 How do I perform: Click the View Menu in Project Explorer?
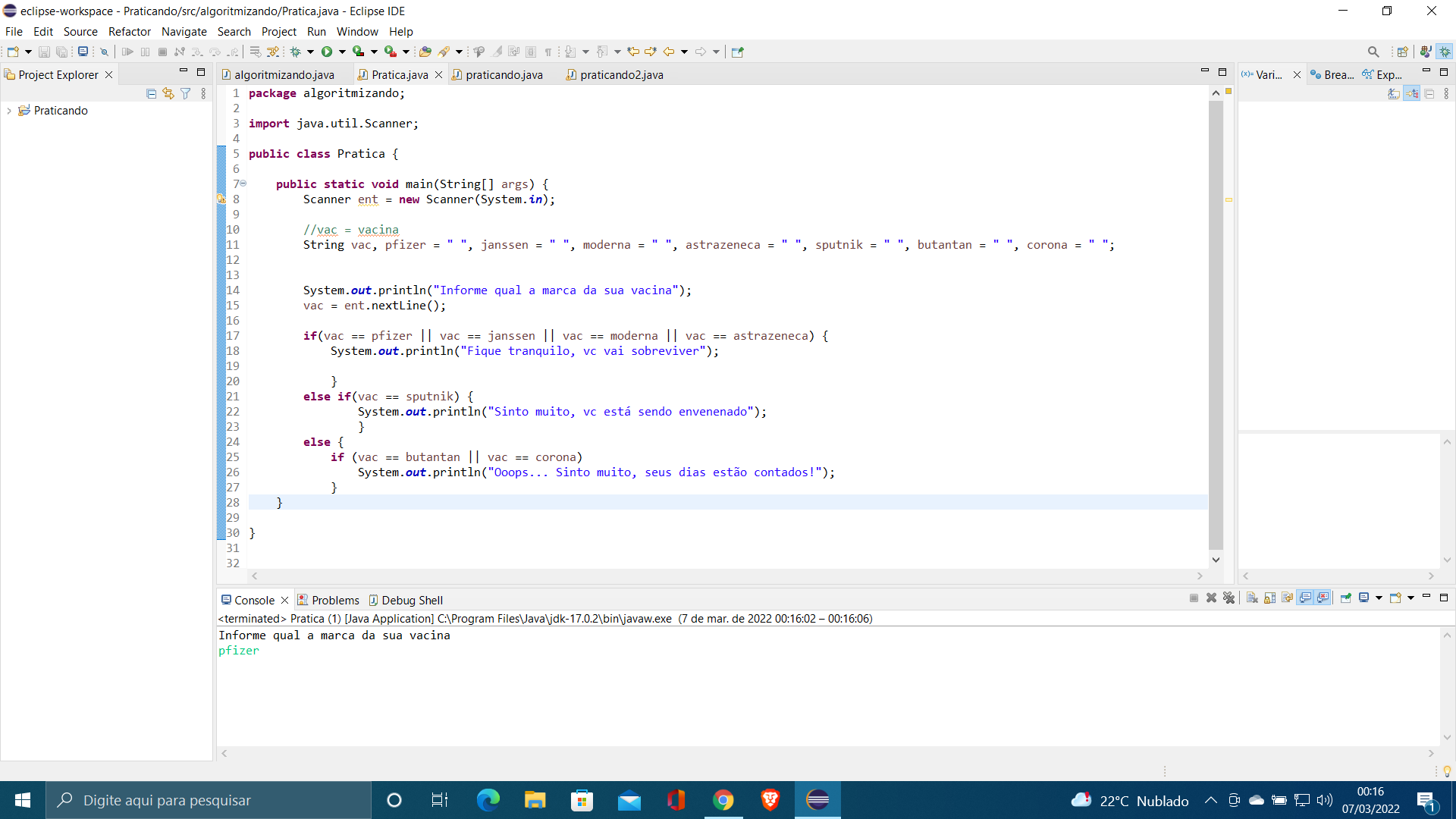pos(203,93)
